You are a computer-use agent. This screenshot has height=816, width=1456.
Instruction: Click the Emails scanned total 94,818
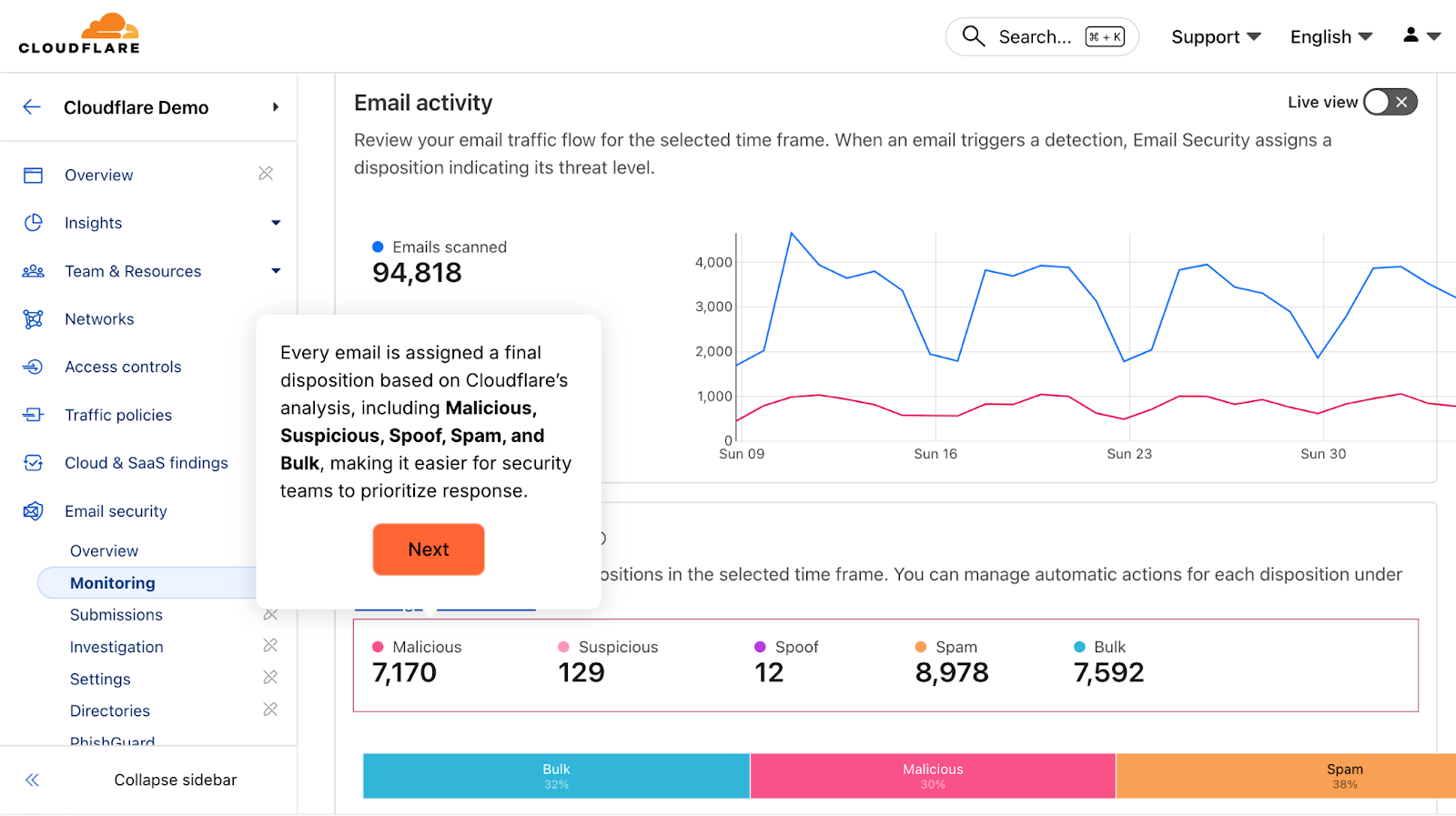coord(417,273)
